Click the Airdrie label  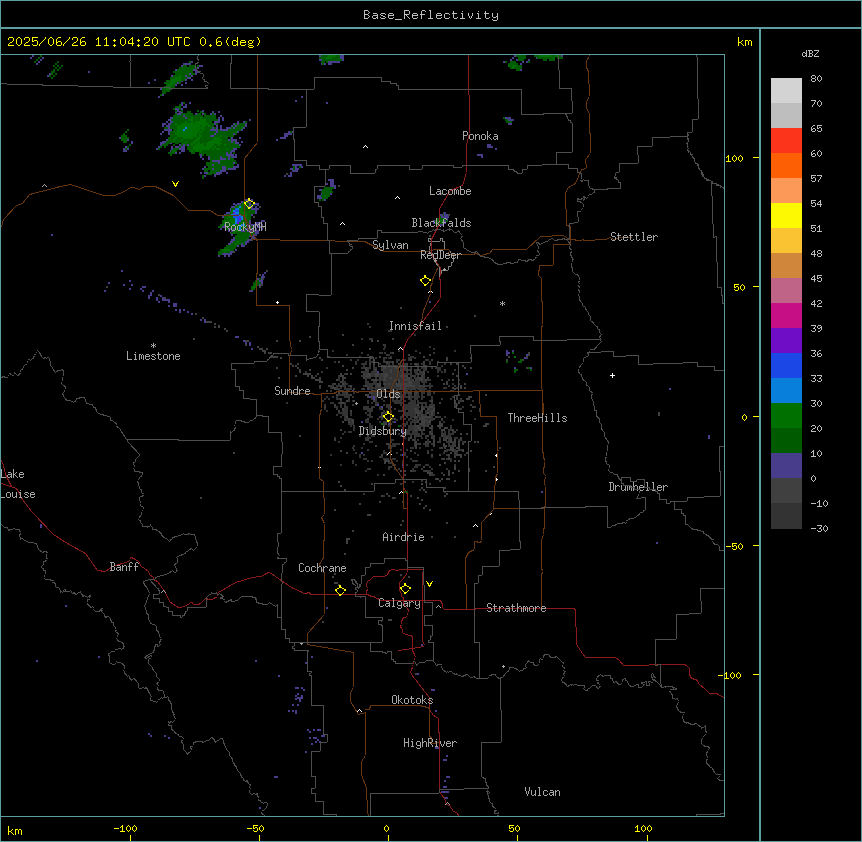coord(403,537)
